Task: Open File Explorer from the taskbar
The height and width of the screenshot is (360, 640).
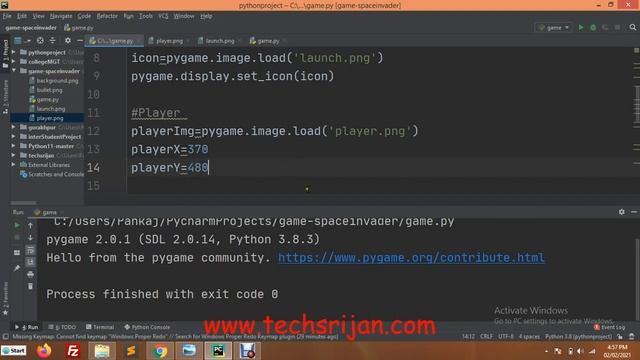Action: pos(102,351)
